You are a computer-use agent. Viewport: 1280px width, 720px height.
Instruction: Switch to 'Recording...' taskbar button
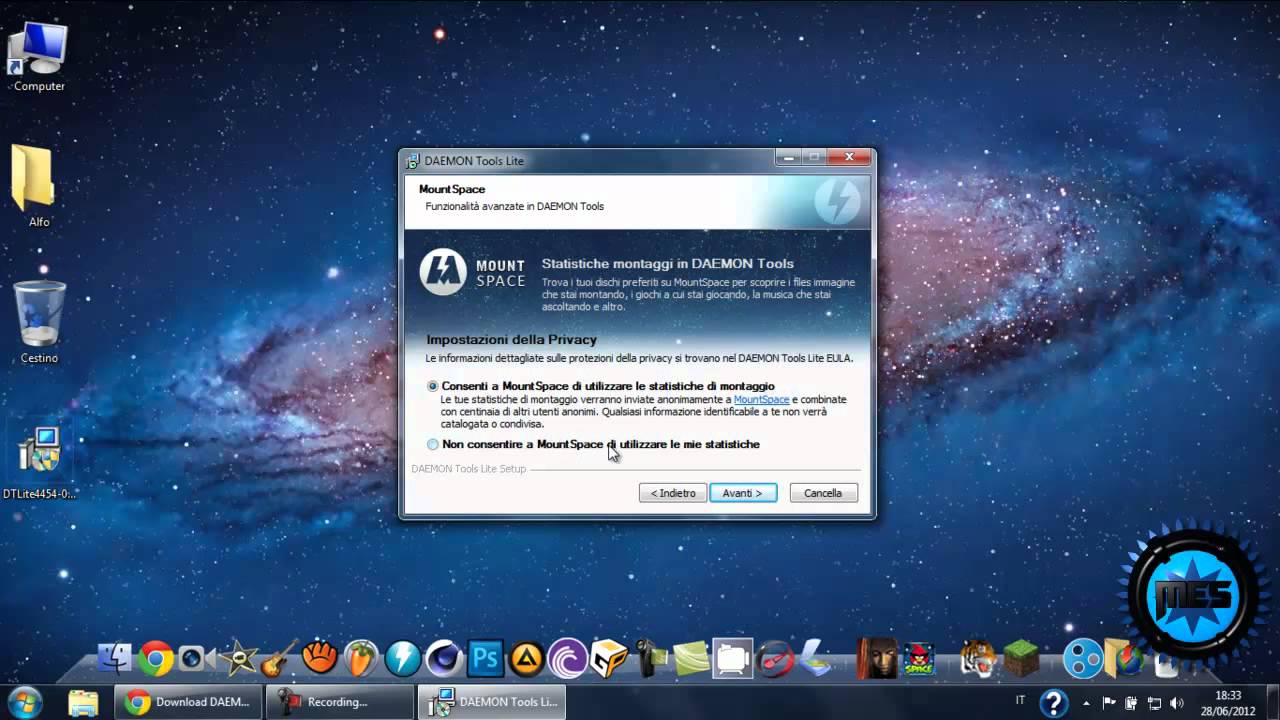pos(340,702)
